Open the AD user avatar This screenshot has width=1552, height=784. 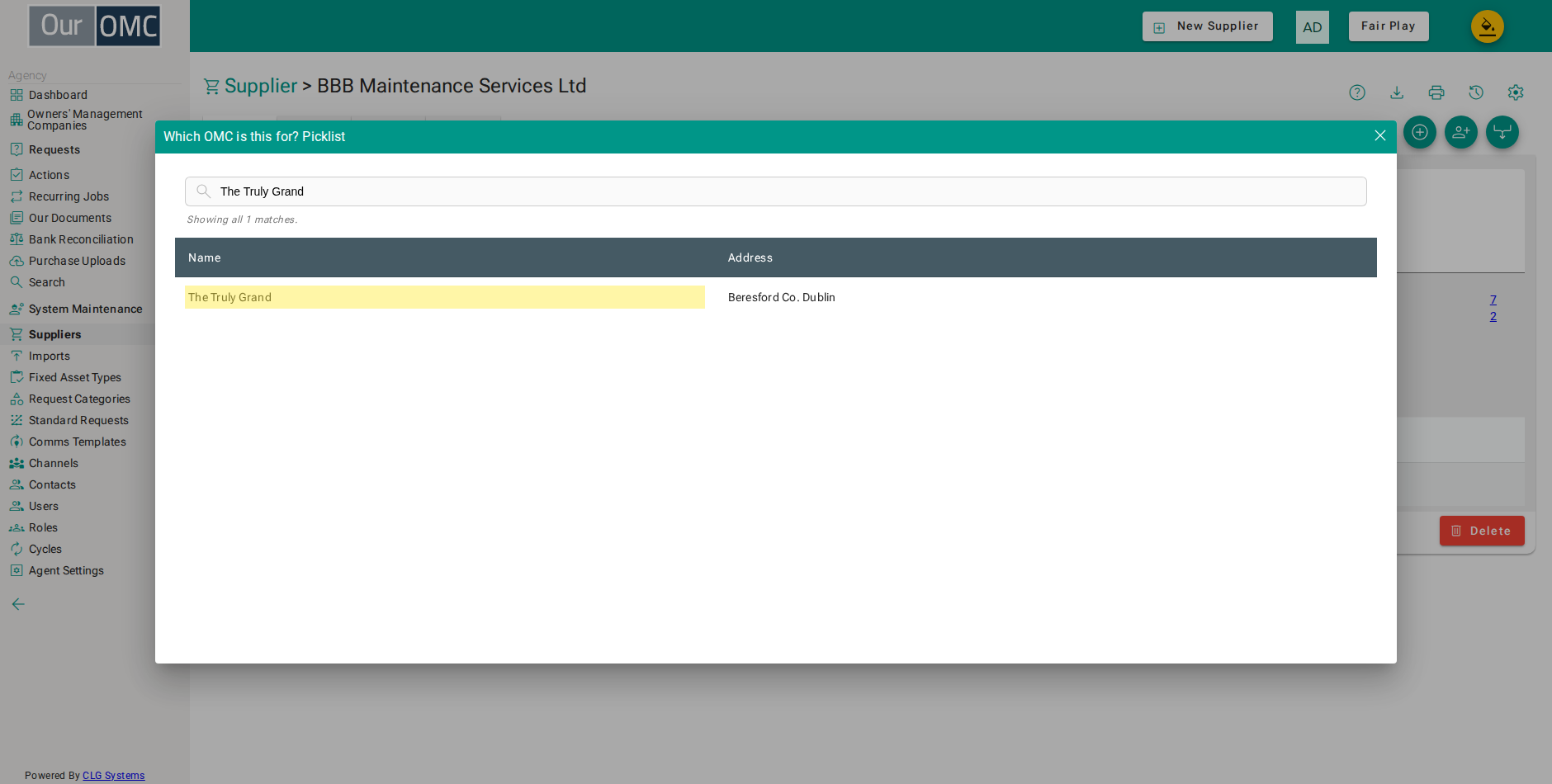point(1312,27)
